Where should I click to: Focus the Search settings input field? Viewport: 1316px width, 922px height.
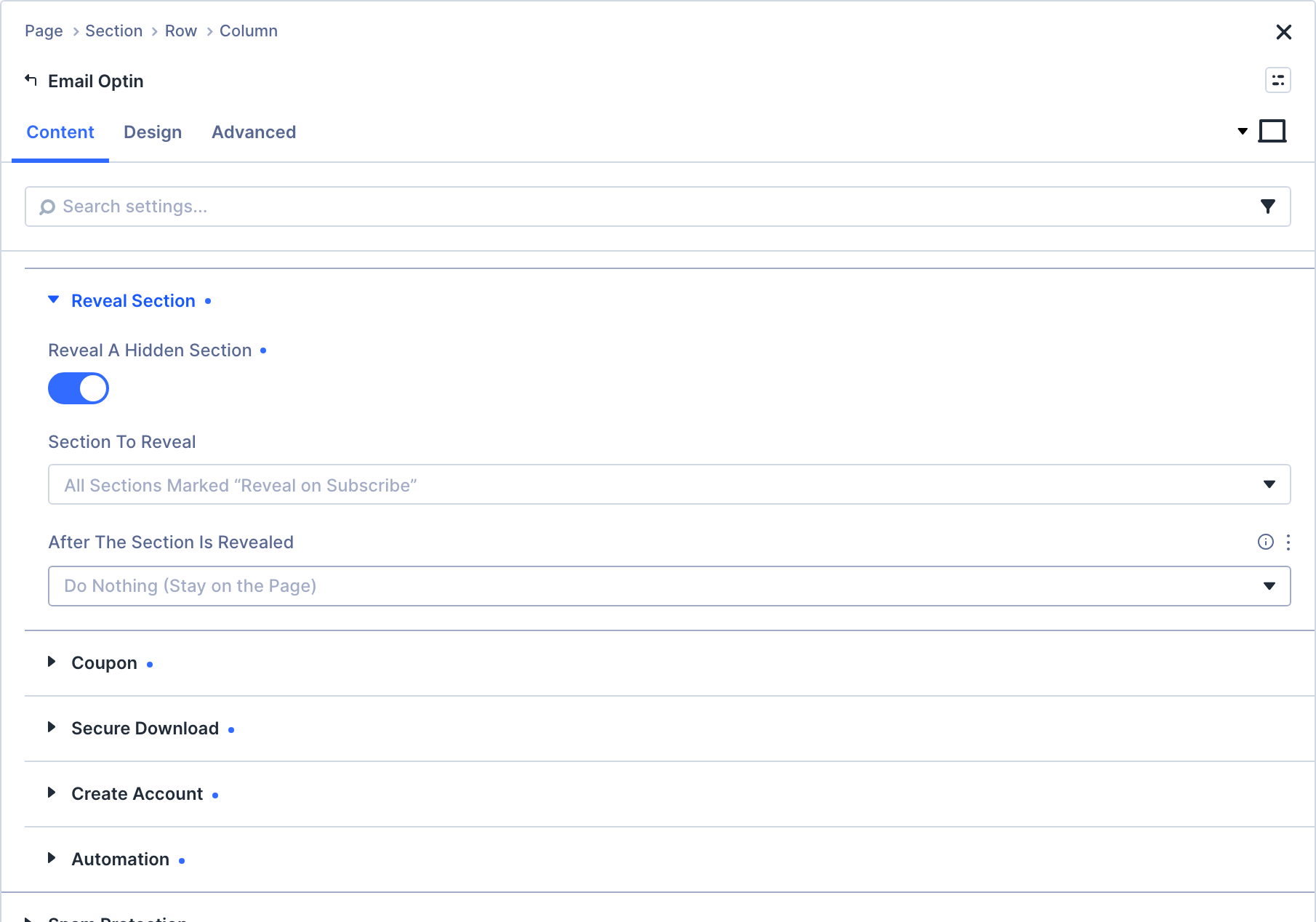(x=657, y=207)
